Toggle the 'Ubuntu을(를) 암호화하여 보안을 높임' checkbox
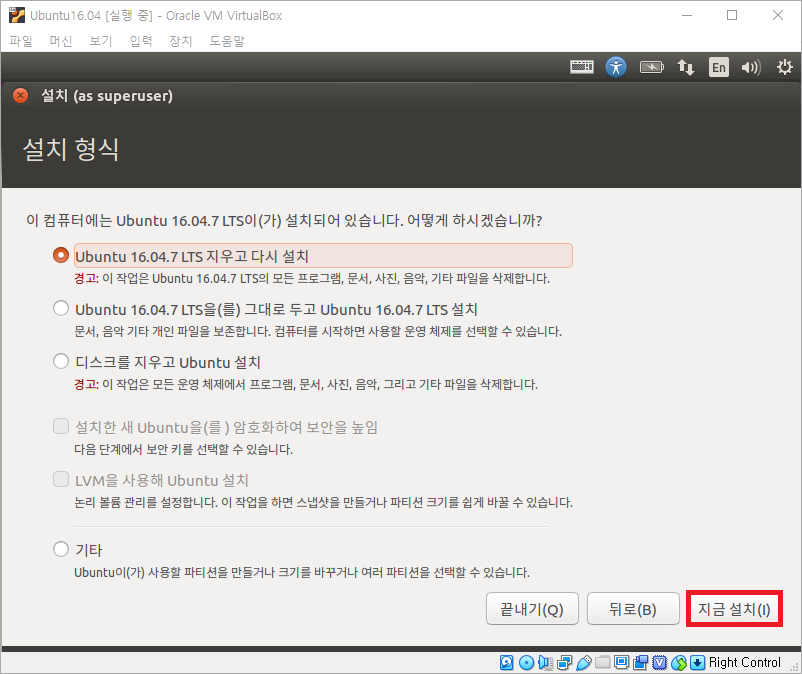 click(x=61, y=426)
